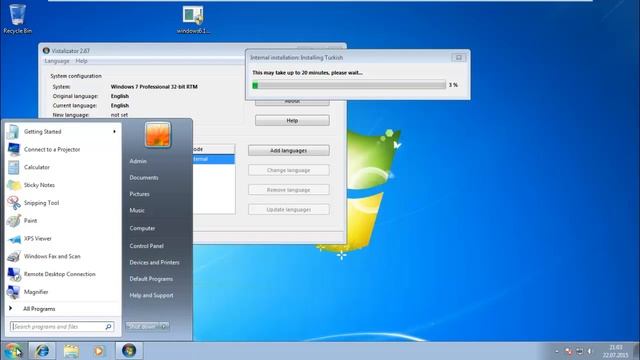
Task: Open shutdown options arrow
Action: (x=164, y=326)
